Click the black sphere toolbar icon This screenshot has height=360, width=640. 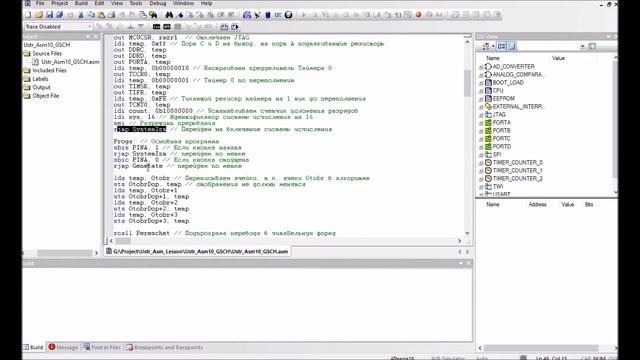pyautogui.click(x=289, y=15)
